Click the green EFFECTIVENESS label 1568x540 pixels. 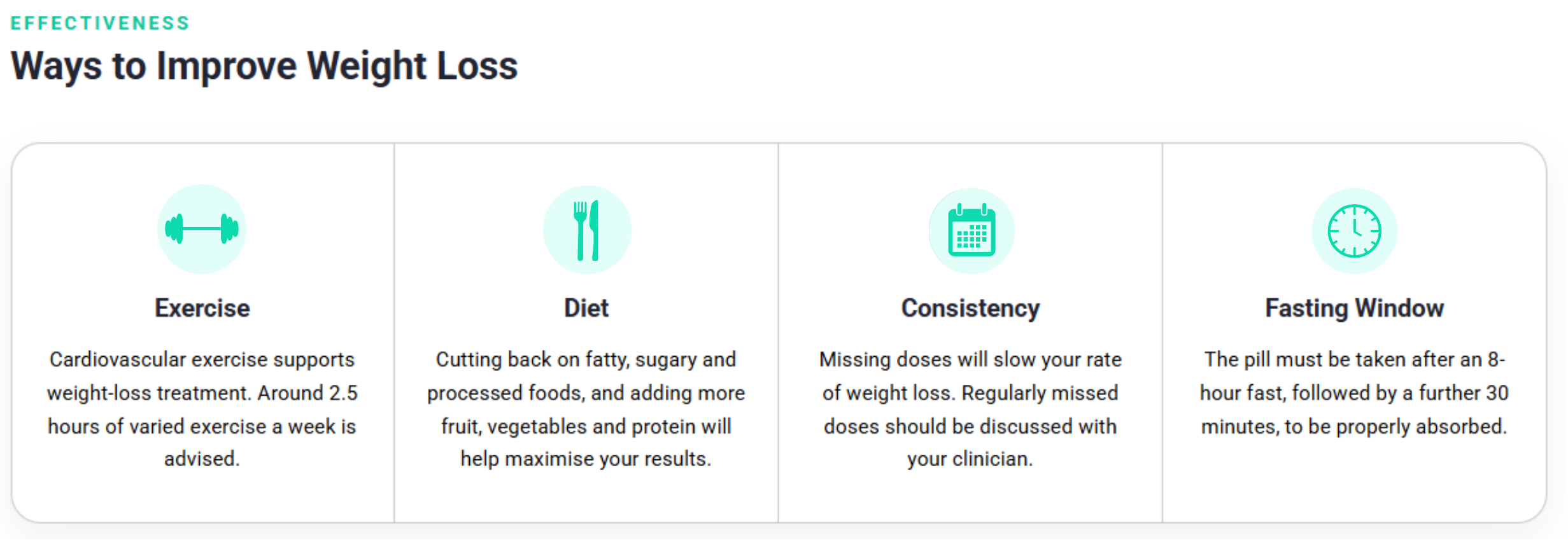pyautogui.click(x=100, y=24)
